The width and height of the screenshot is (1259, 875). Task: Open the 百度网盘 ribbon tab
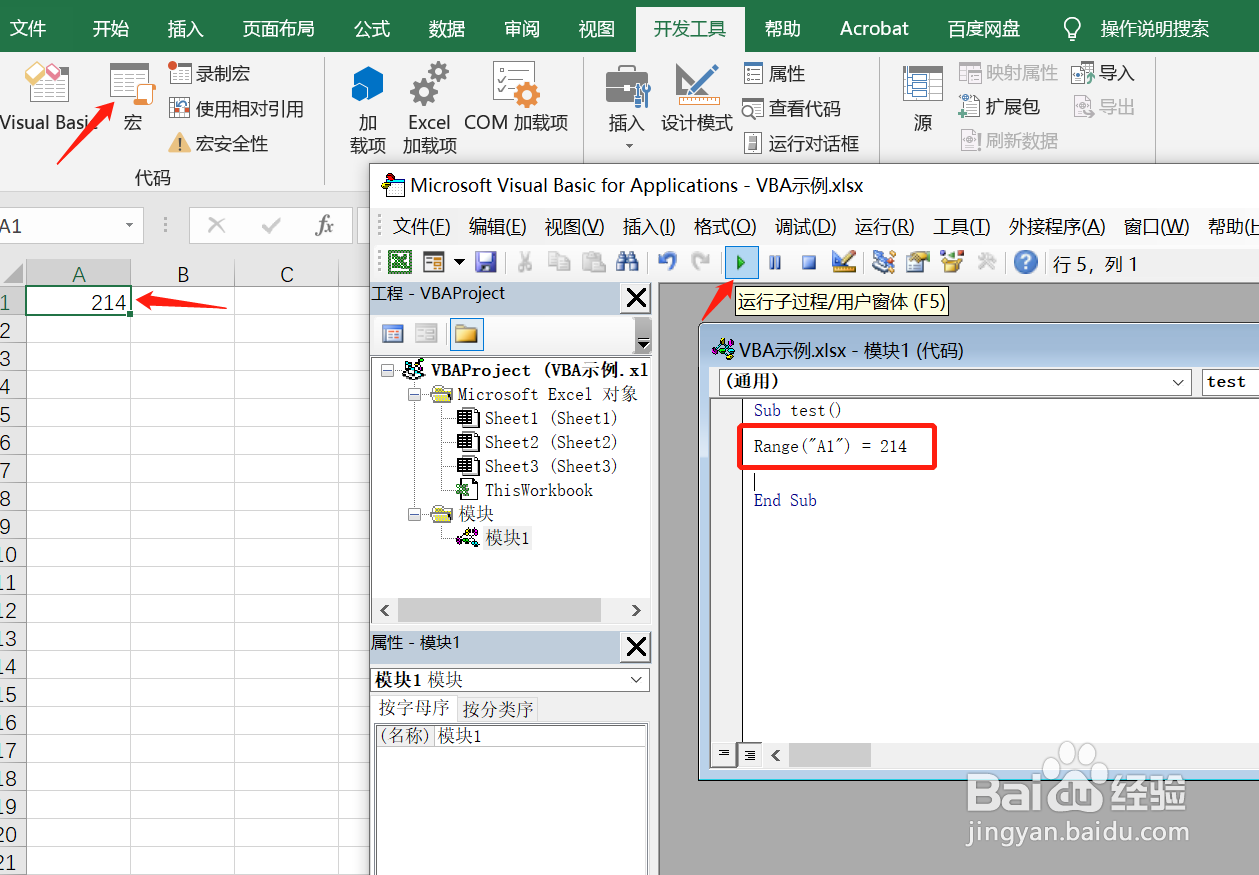[984, 28]
